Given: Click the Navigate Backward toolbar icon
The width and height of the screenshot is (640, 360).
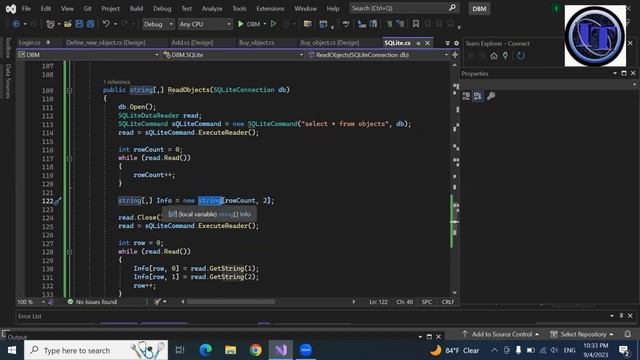Looking at the screenshot, I should click(x=16, y=24).
